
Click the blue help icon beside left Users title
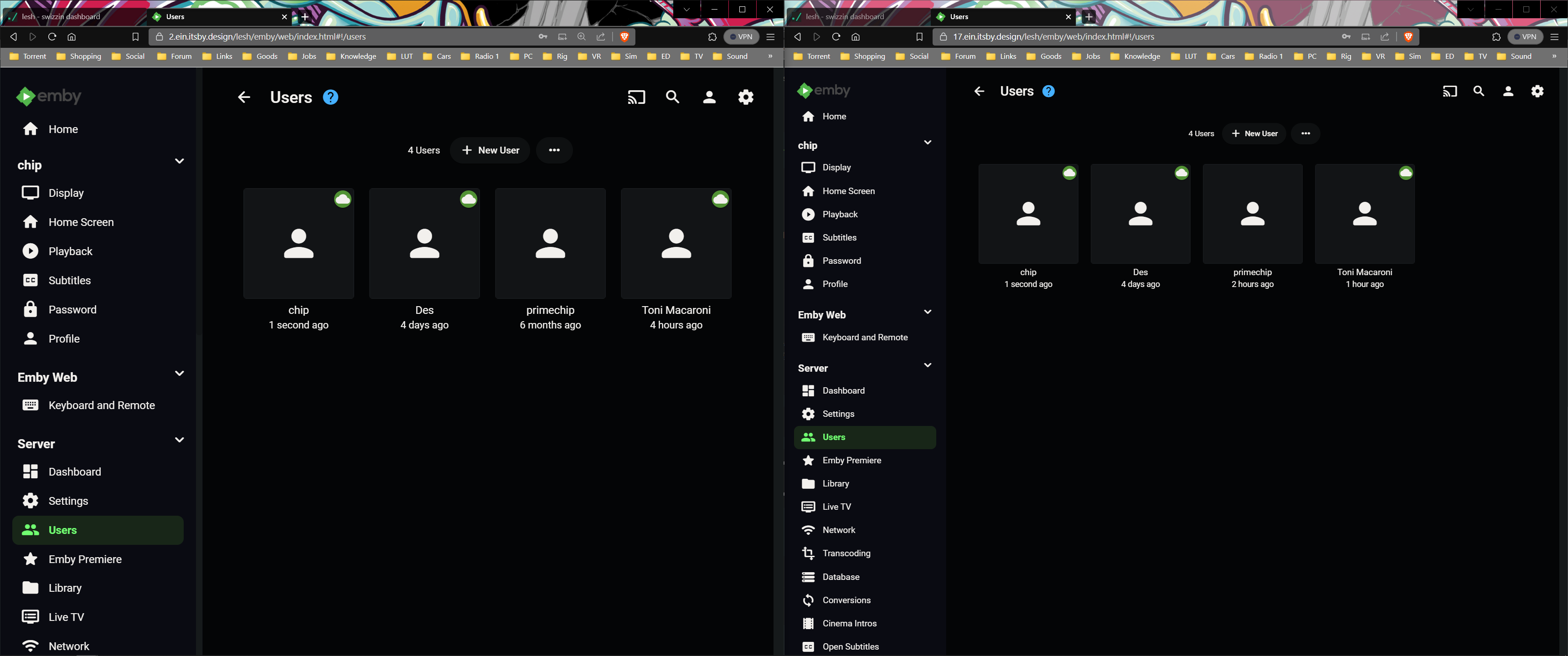tap(330, 97)
